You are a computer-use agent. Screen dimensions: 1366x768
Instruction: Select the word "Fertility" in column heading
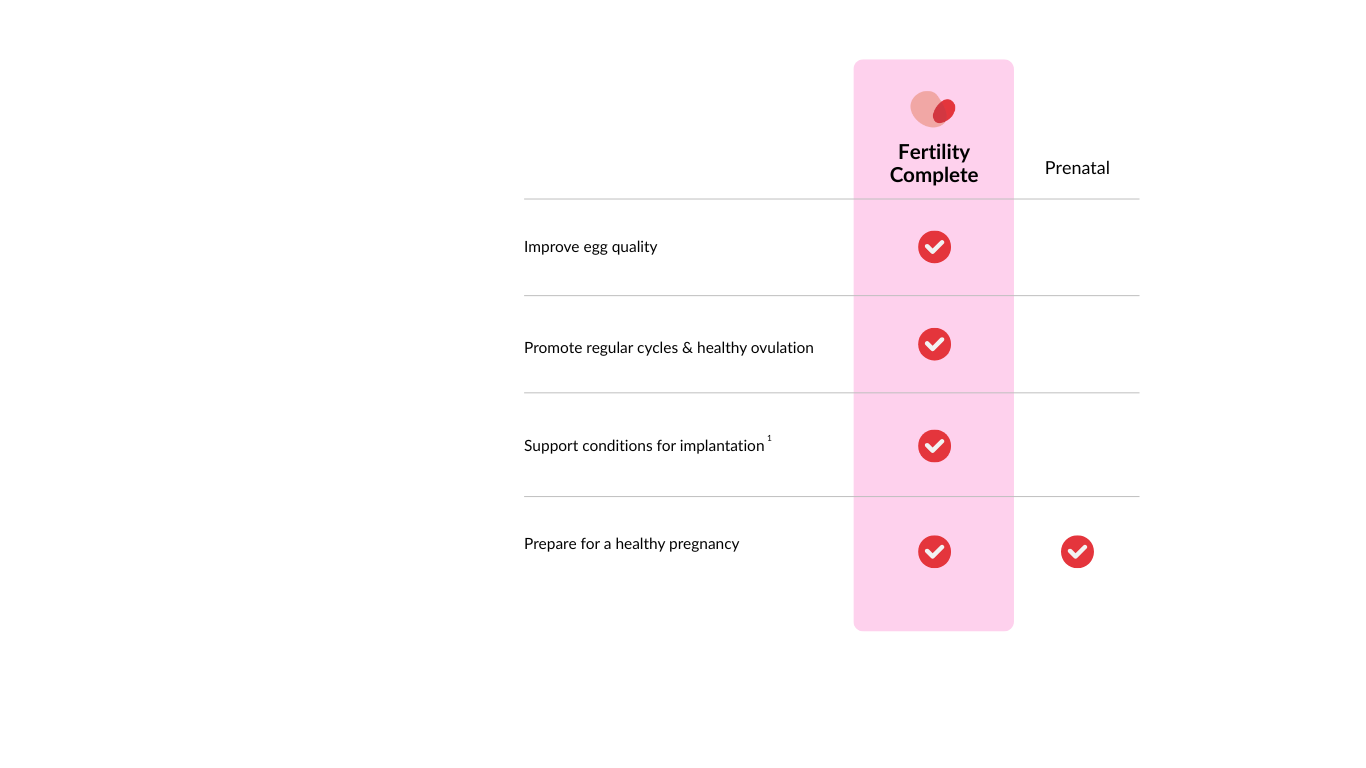click(x=934, y=152)
